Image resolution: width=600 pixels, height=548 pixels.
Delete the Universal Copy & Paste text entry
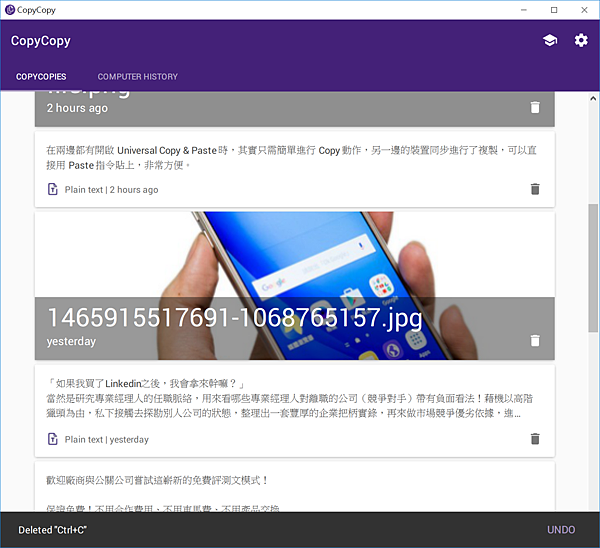535,189
